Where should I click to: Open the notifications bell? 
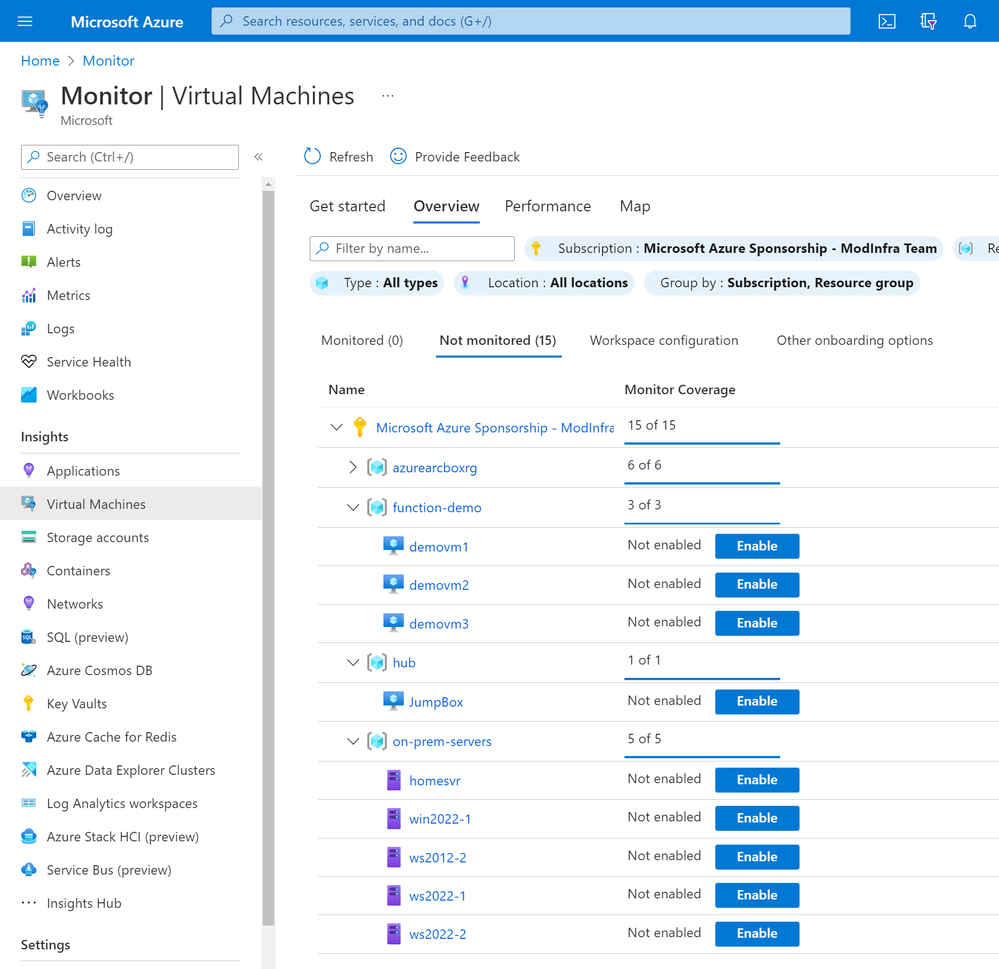pos(970,22)
